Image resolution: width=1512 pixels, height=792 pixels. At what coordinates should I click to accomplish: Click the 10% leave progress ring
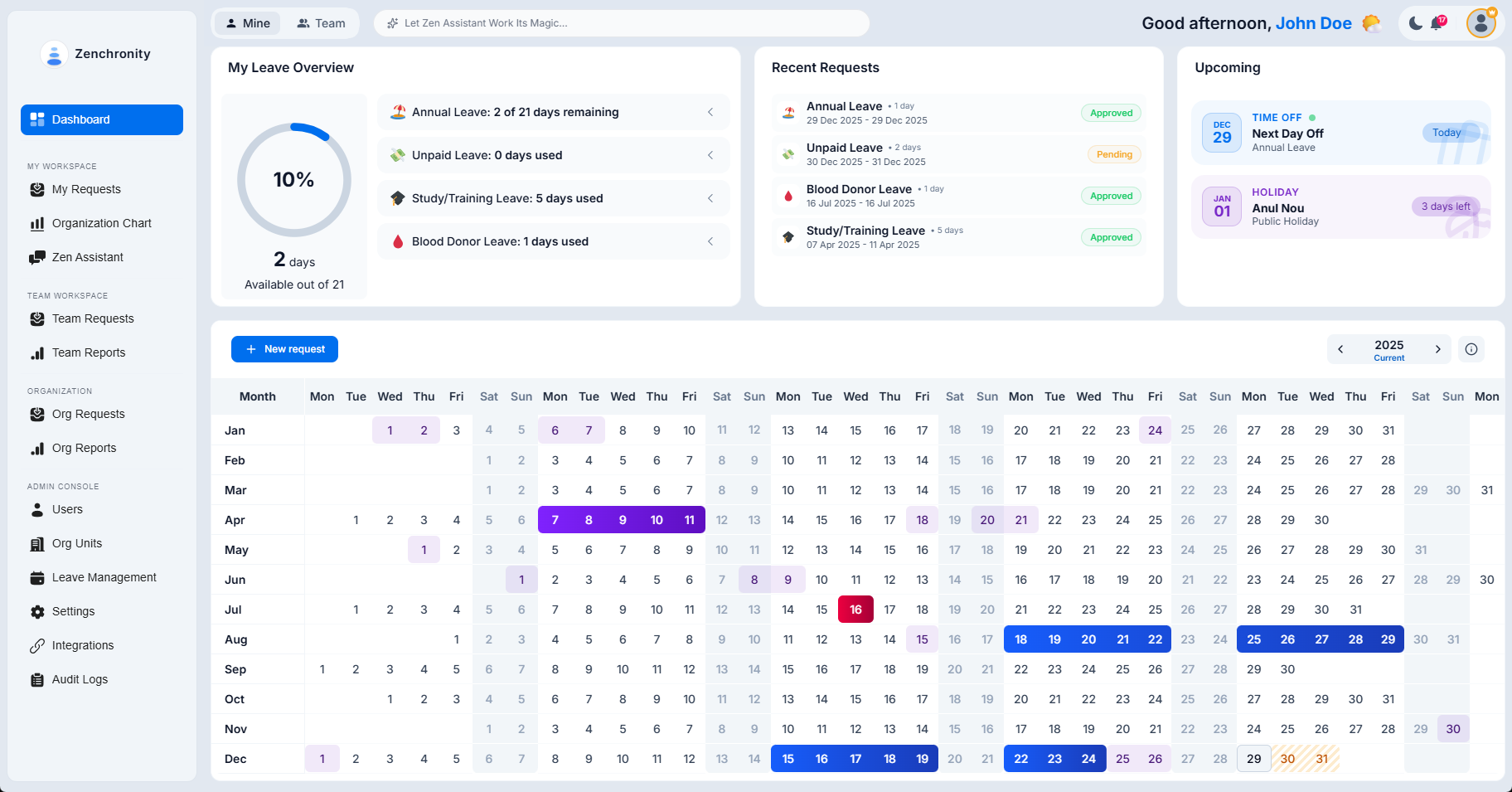click(x=294, y=180)
